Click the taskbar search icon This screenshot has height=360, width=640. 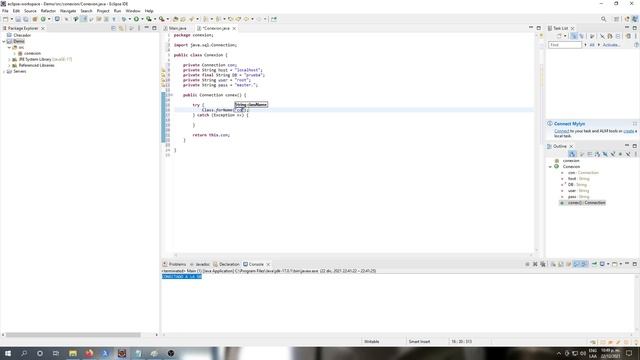pyautogui.click(x=24, y=353)
